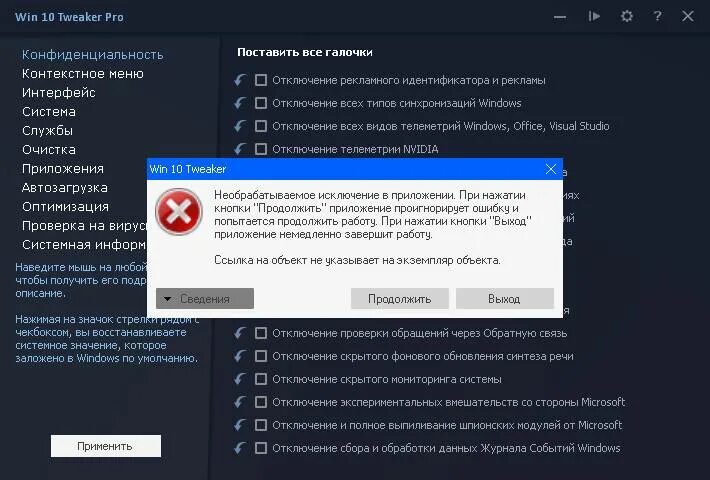Screen dimensions: 710x480
Task: Open the Службы section
Action: 48,131
